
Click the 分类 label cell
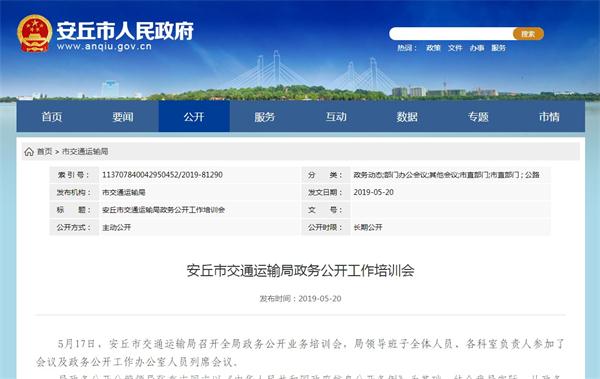tap(326, 175)
